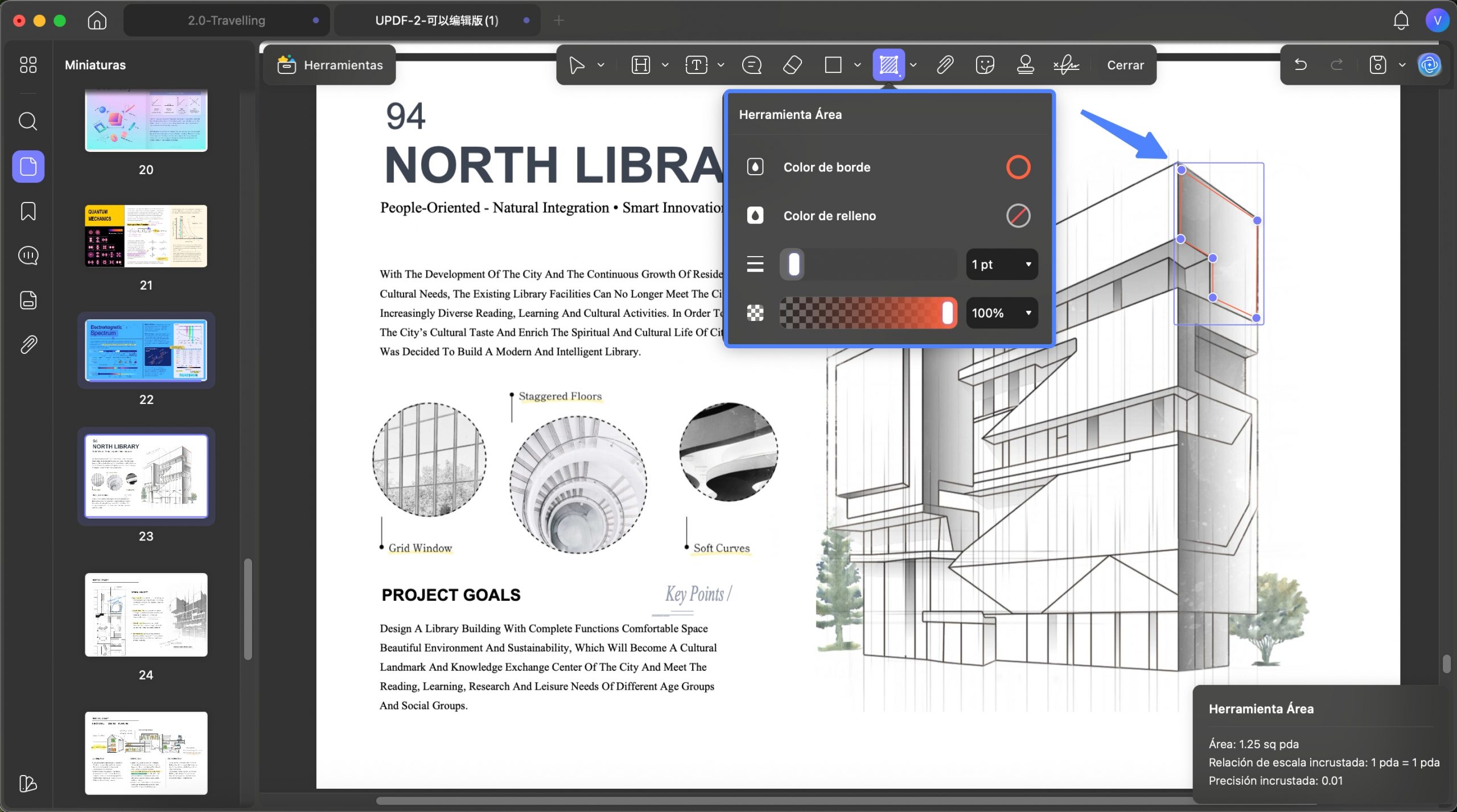Open the 1 pt thickness dropdown
The image size is (1457, 812).
1002,264
